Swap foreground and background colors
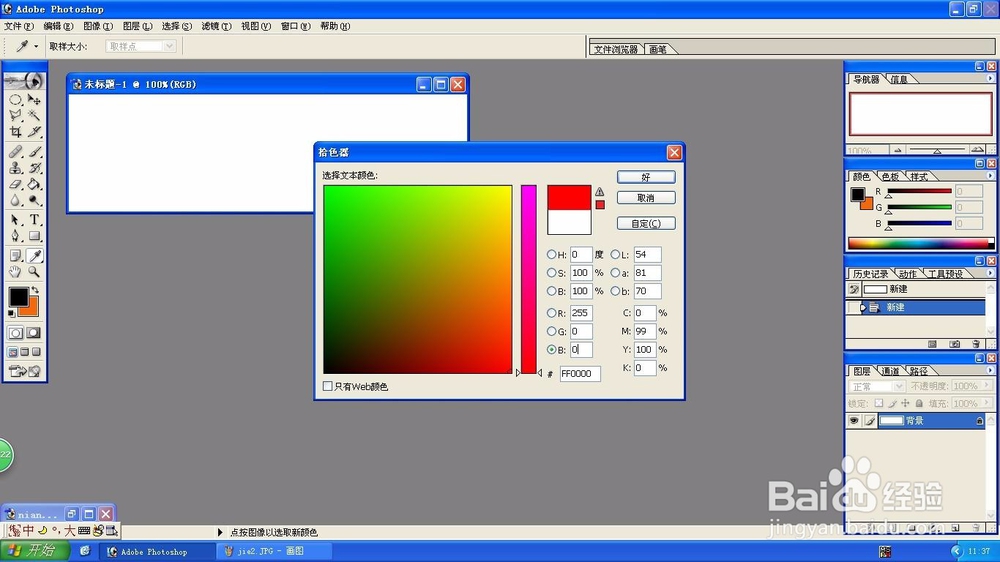The height and width of the screenshot is (562, 1000). click(x=35, y=290)
